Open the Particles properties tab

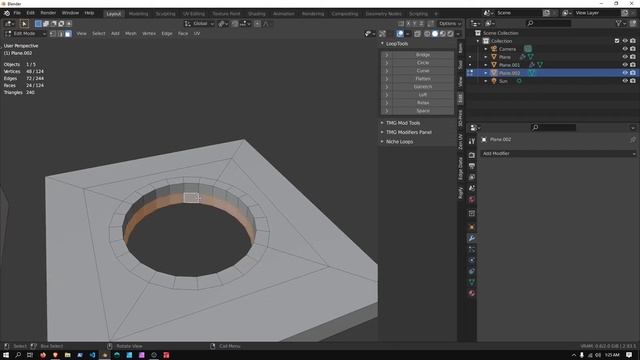click(472, 249)
